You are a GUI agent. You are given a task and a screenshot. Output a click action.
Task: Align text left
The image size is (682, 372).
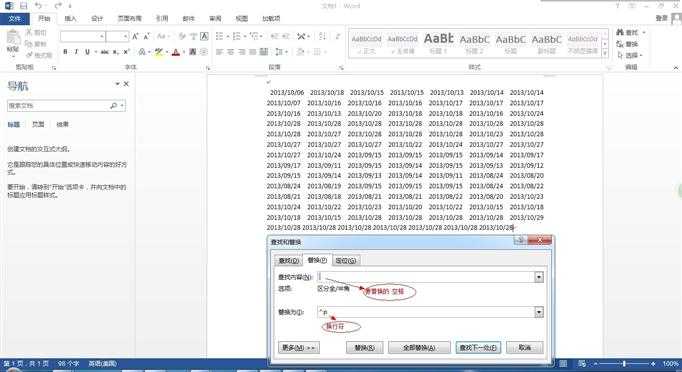point(220,52)
